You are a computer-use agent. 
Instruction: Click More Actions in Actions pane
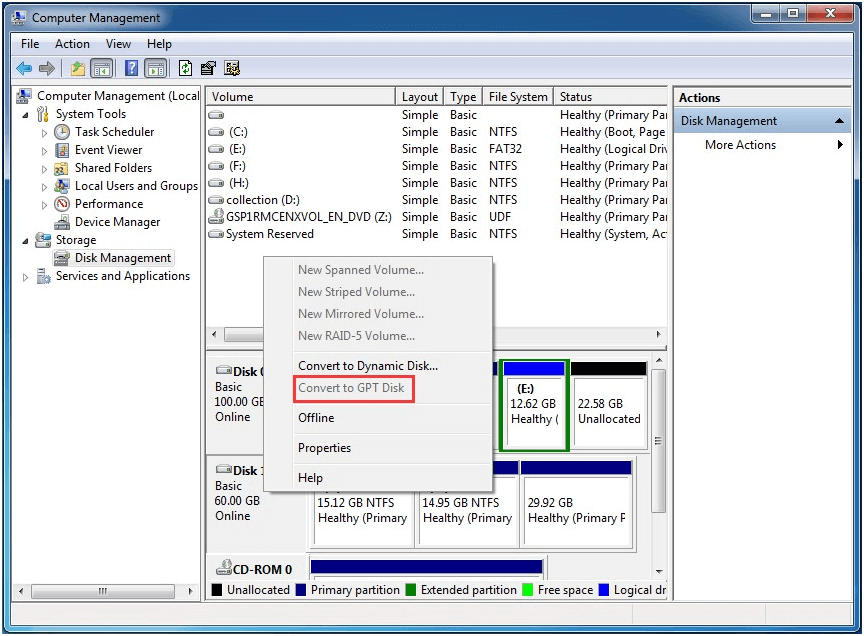[x=741, y=145]
